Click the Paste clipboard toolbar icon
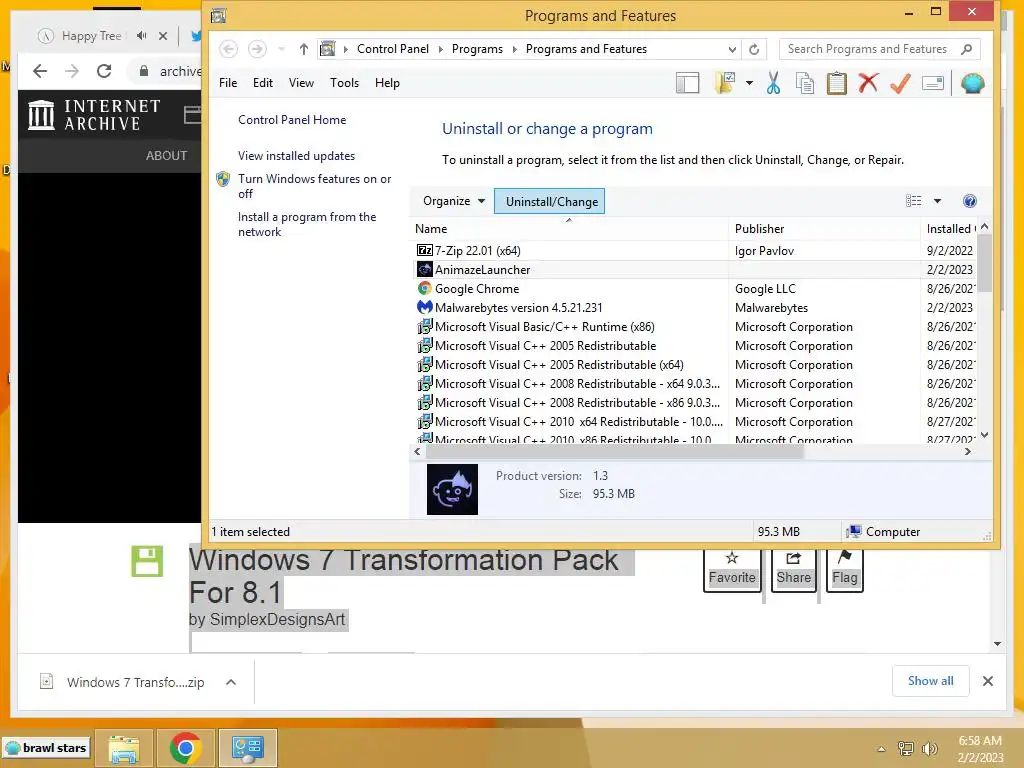The height and width of the screenshot is (768, 1024). point(837,83)
